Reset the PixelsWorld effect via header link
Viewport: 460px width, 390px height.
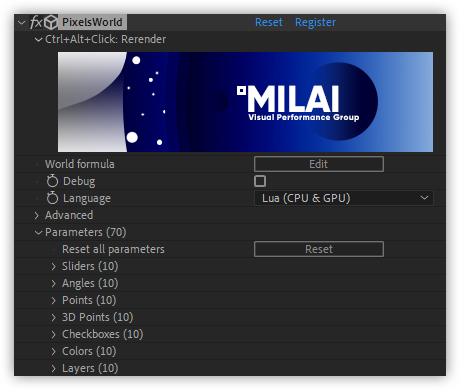(x=268, y=22)
